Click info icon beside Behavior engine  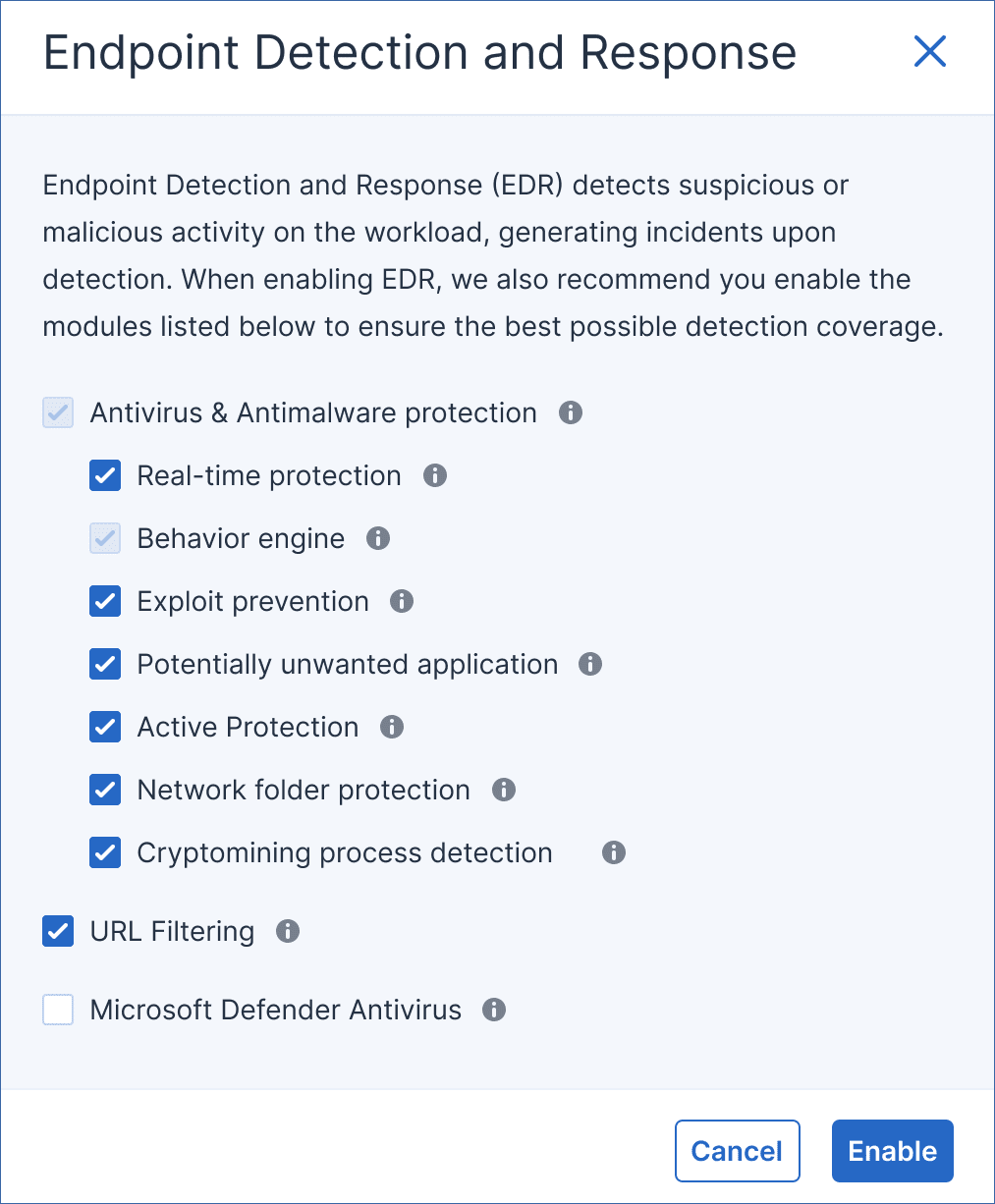click(378, 538)
